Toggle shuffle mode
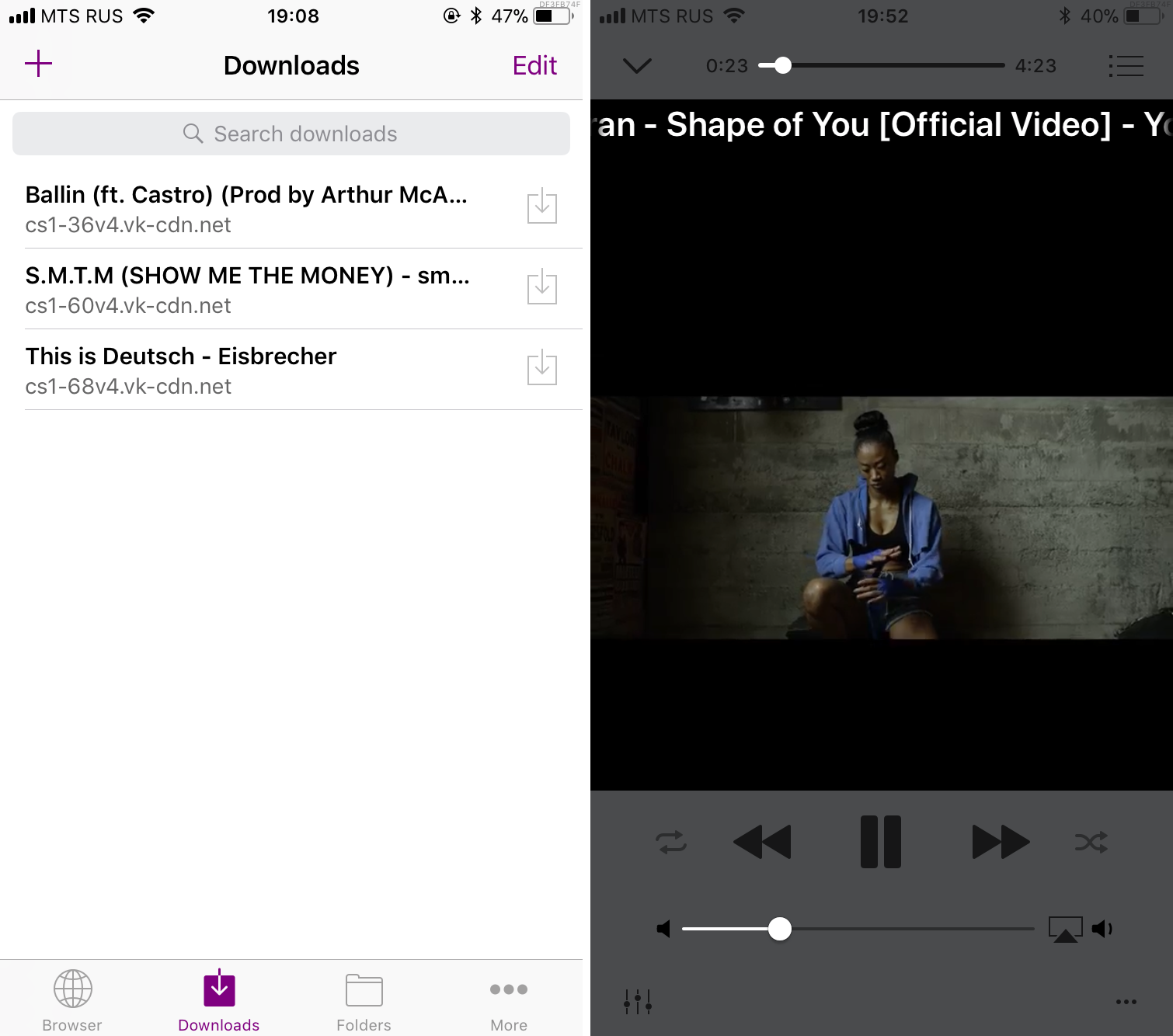The image size is (1173, 1036). 1091,842
